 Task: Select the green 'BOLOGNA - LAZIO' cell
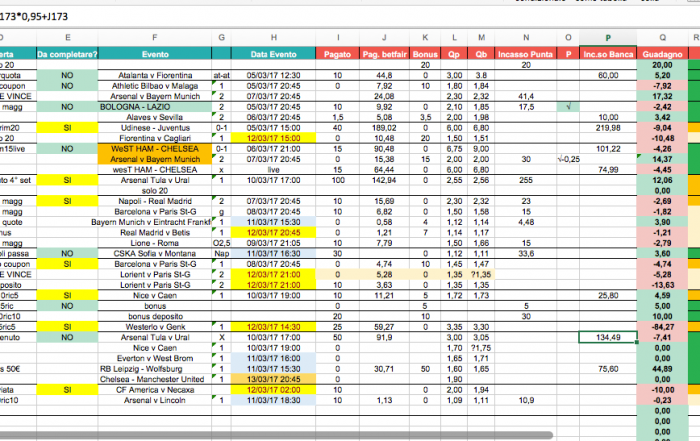[x=154, y=107]
